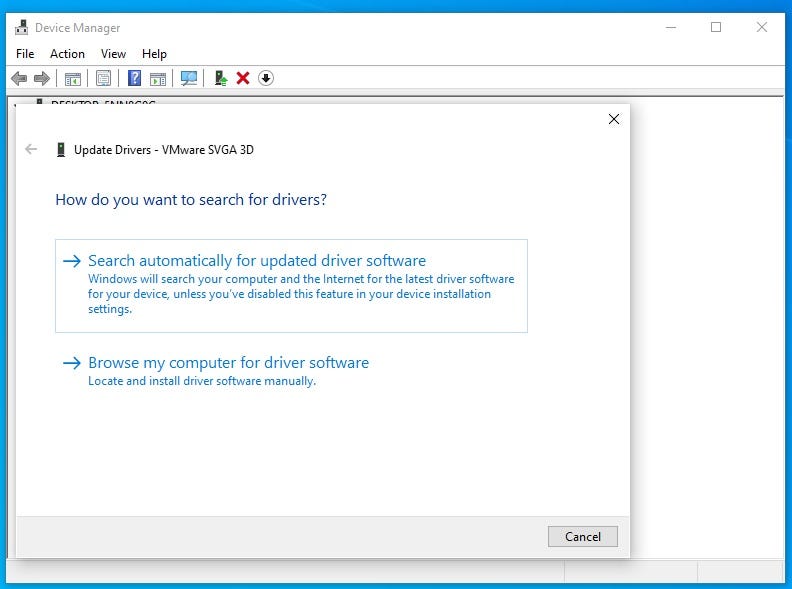Viewport: 792px width, 589px height.
Task: Open the Action menu
Action: click(67, 54)
